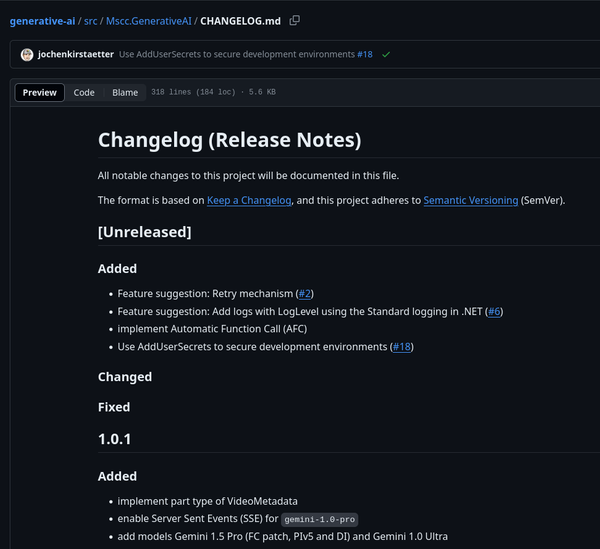Viewport: 600px width, 549px height.
Task: Copy file path using the copy icon
Action: pos(295,20)
